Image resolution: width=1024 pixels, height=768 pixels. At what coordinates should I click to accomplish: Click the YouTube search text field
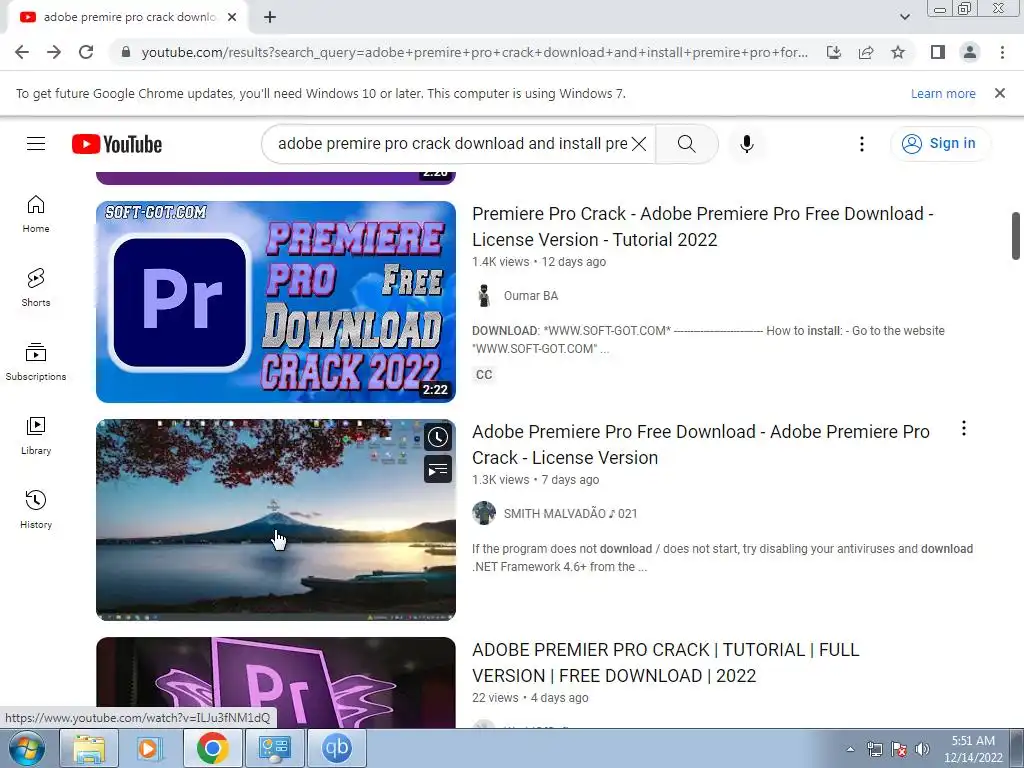click(453, 144)
